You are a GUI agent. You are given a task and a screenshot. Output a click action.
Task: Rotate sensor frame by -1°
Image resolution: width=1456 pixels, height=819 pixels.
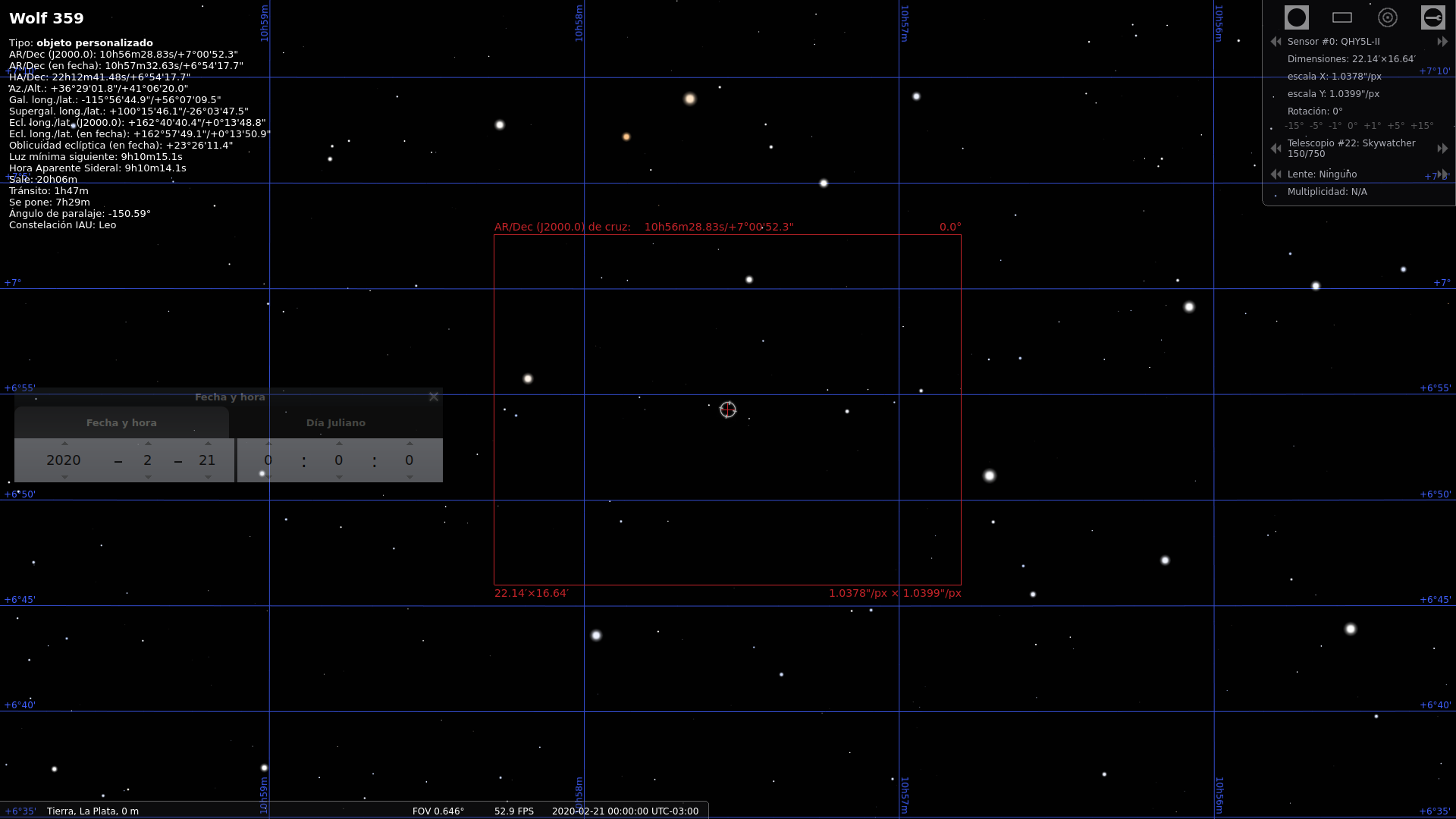(1335, 126)
